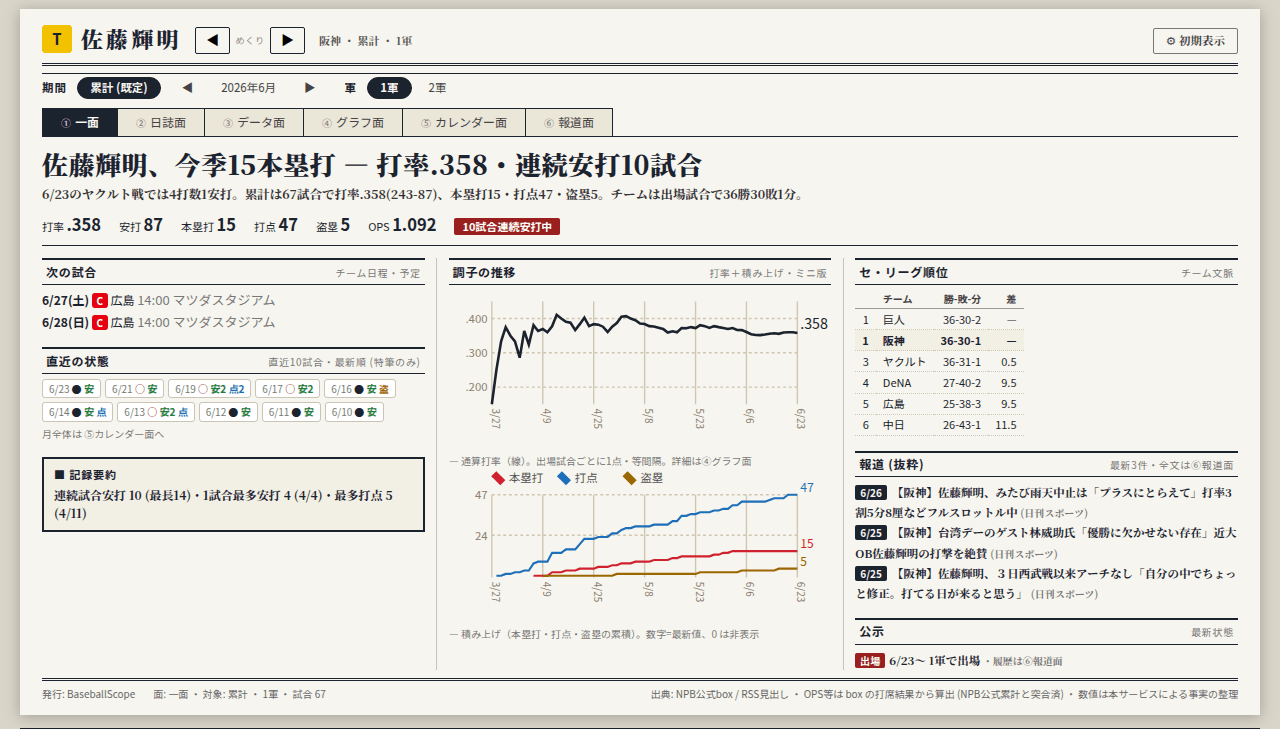Open the 6/11 ● 安 game chip
The height and width of the screenshot is (729, 1280).
291,412
